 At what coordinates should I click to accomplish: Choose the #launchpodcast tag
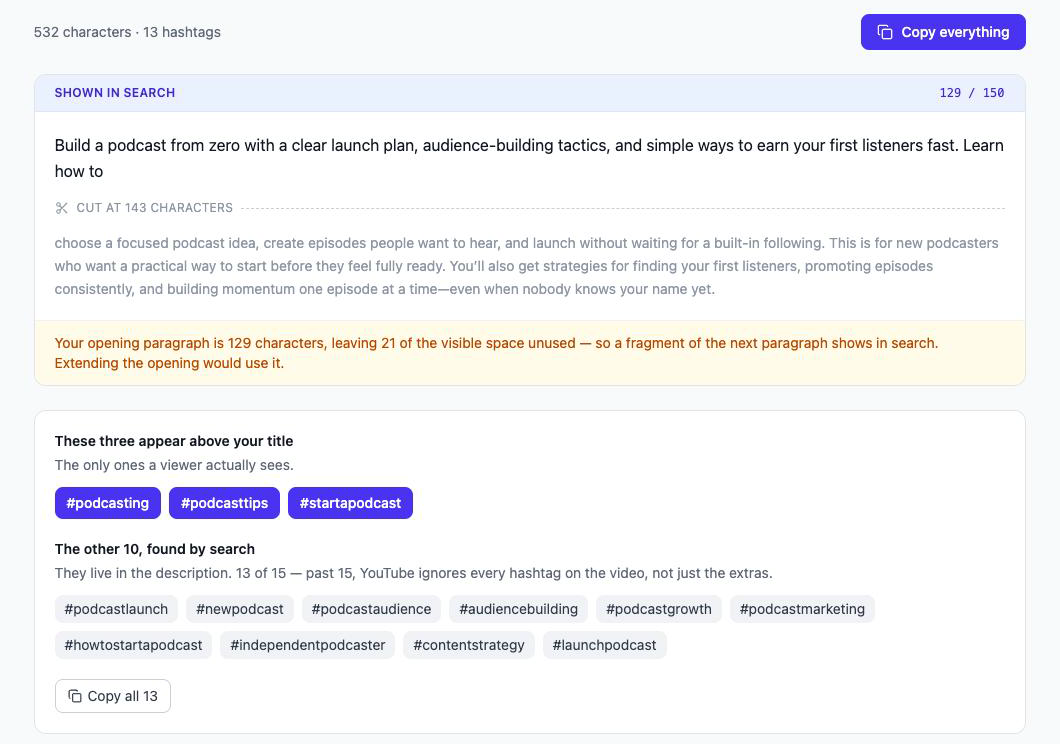(604, 645)
